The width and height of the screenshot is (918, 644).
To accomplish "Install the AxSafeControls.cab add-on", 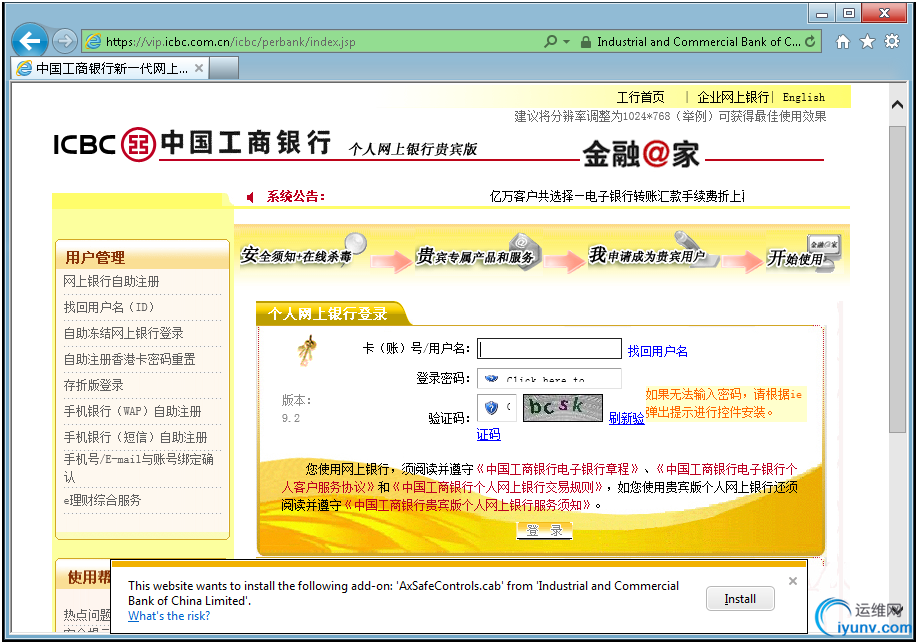I will point(740,598).
